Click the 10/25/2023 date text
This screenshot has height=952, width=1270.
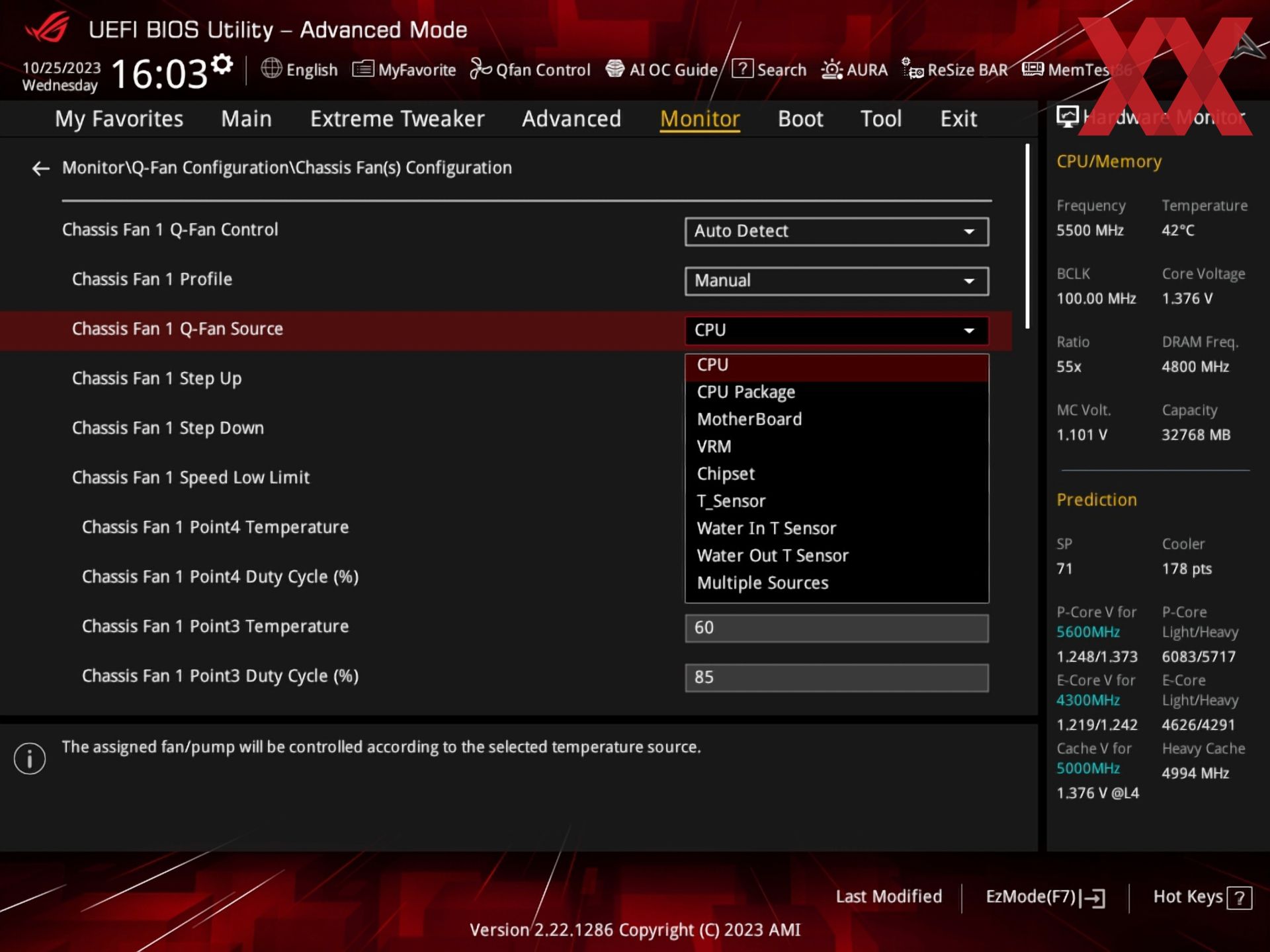tap(62, 68)
